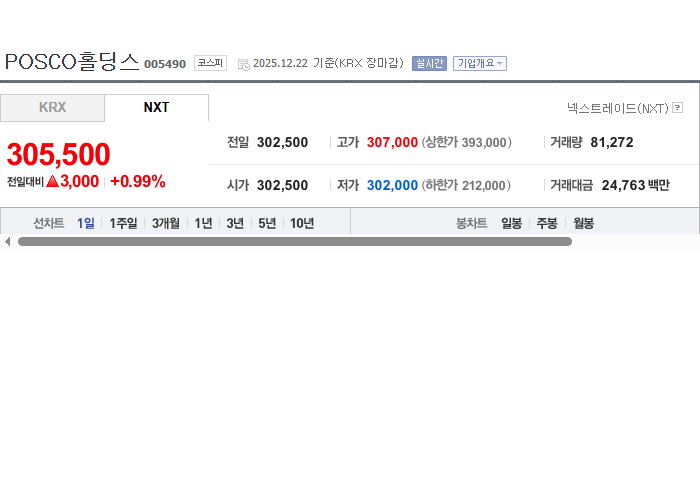Click the 실시간 button

click(x=429, y=63)
